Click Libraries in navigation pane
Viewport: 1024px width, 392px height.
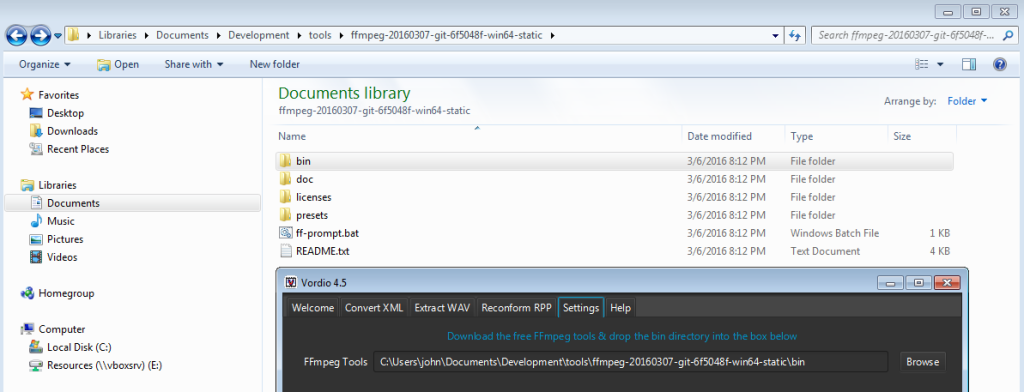[x=48, y=185]
